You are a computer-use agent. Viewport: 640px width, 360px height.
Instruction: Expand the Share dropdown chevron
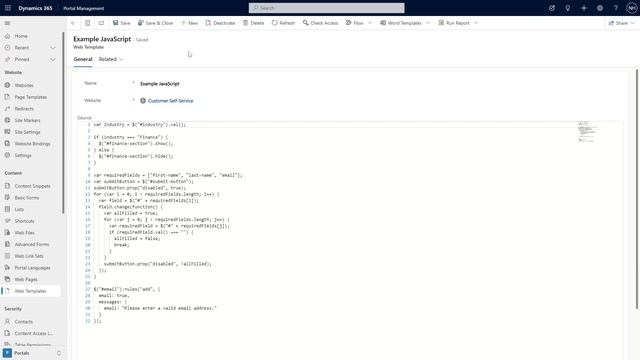coord(633,23)
